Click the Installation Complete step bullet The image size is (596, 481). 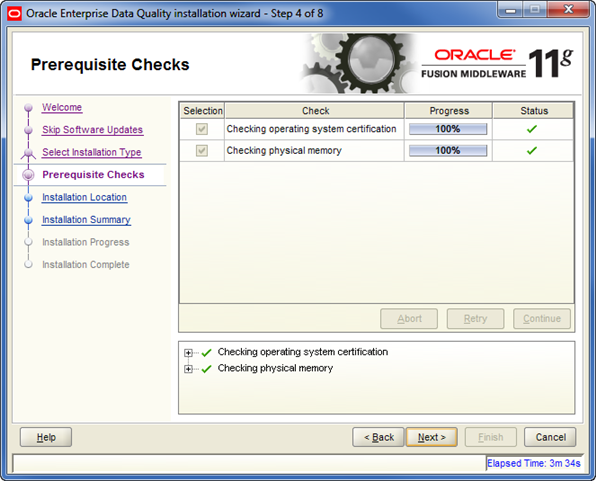click(x=28, y=264)
